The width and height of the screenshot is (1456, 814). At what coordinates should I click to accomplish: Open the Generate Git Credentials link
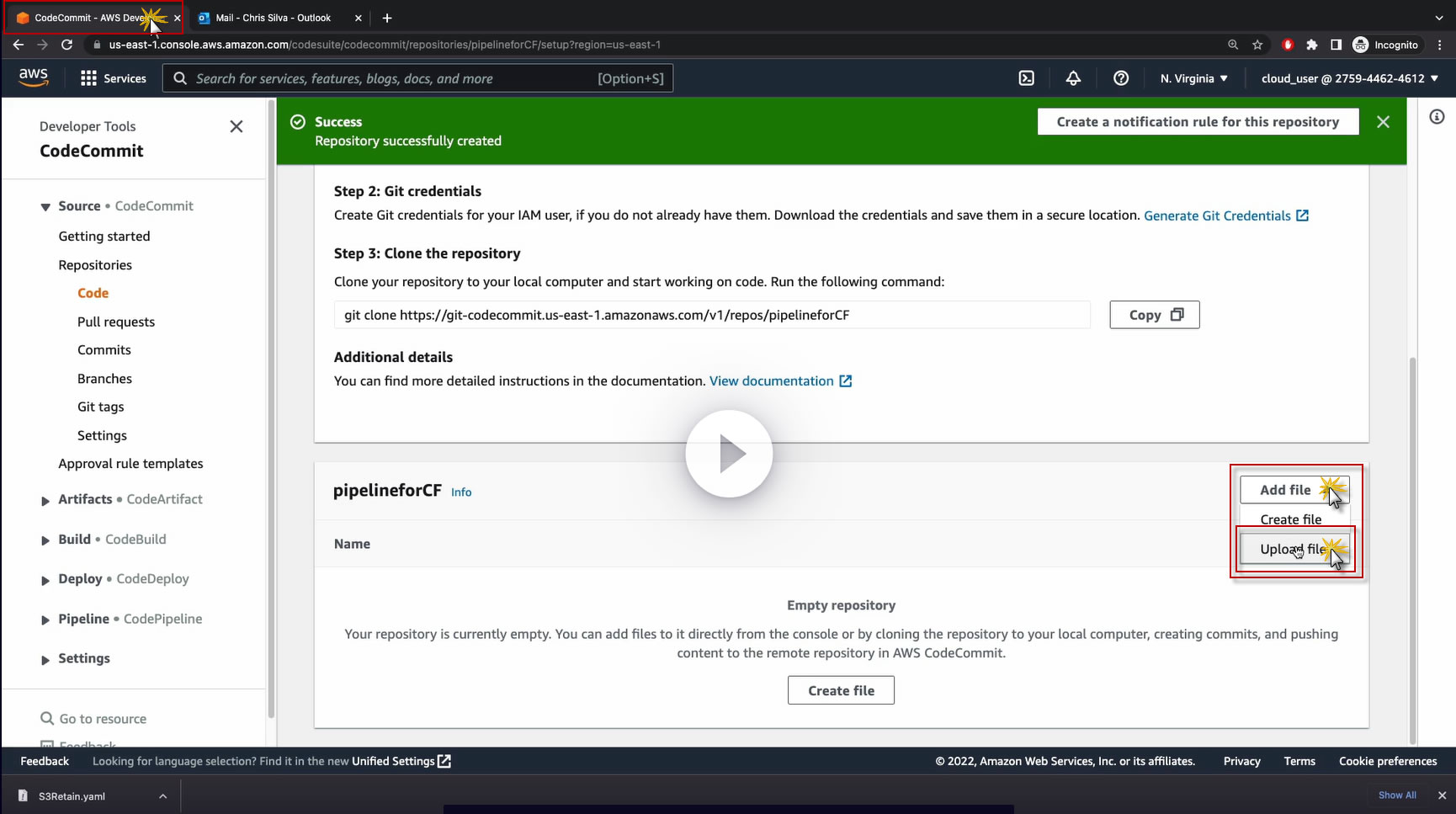[1226, 215]
